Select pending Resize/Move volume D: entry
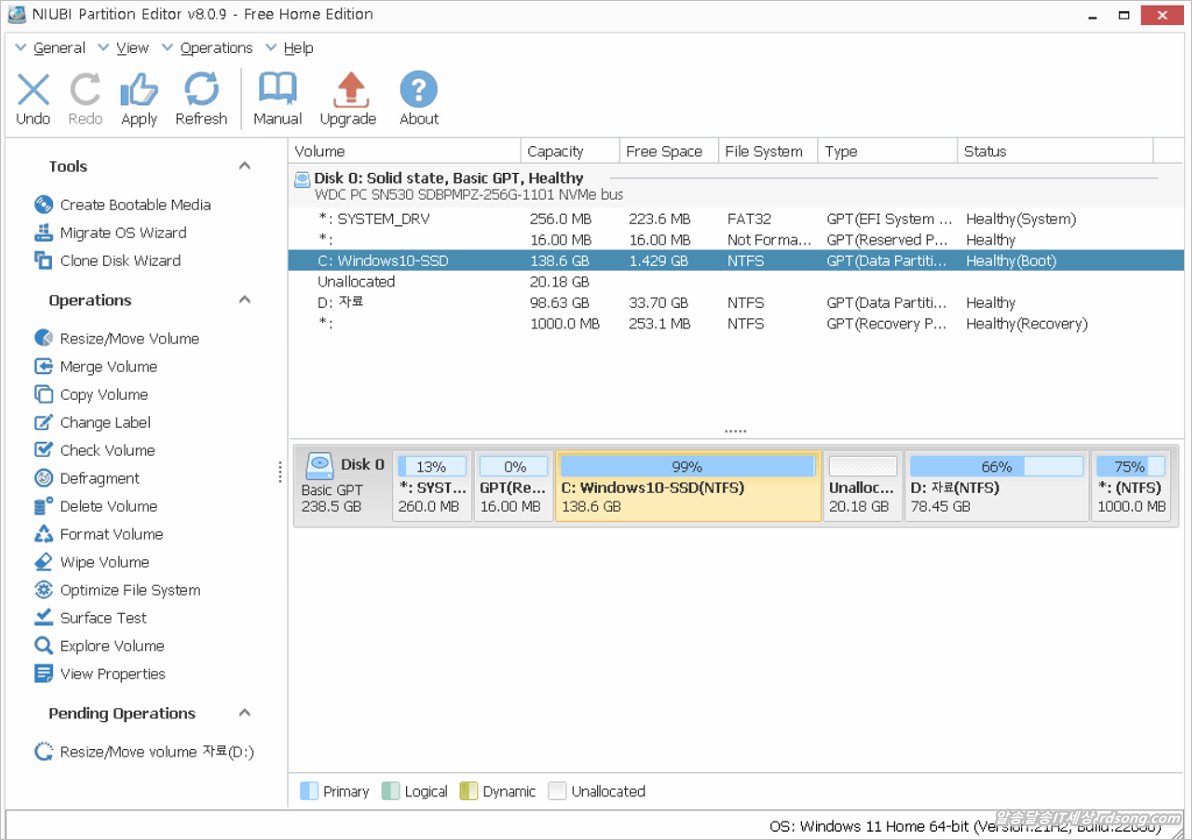The height and width of the screenshot is (840, 1192). pos(157,752)
